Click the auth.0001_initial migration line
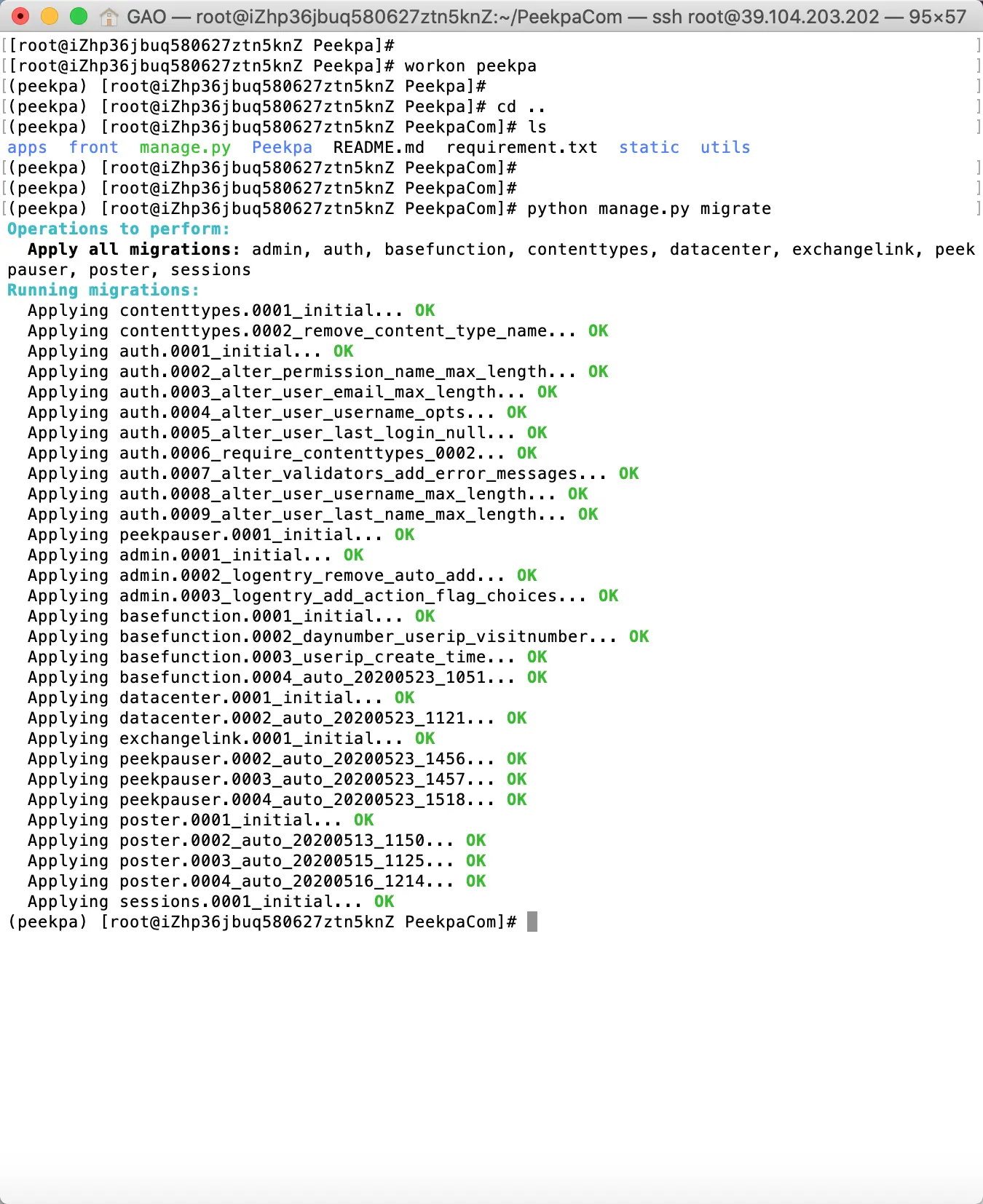Viewport: 983px width, 1204px height. point(190,352)
